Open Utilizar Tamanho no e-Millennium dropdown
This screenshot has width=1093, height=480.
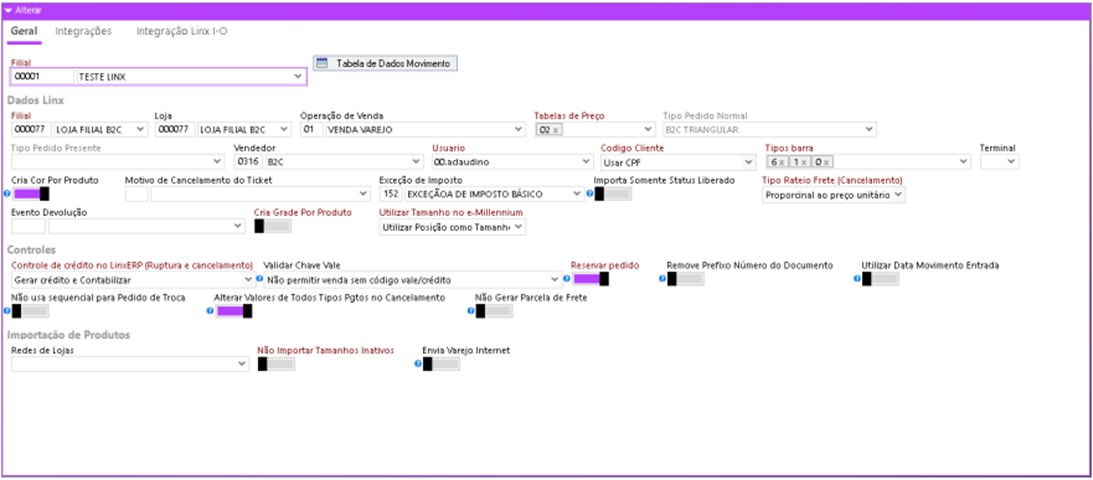tap(519, 227)
